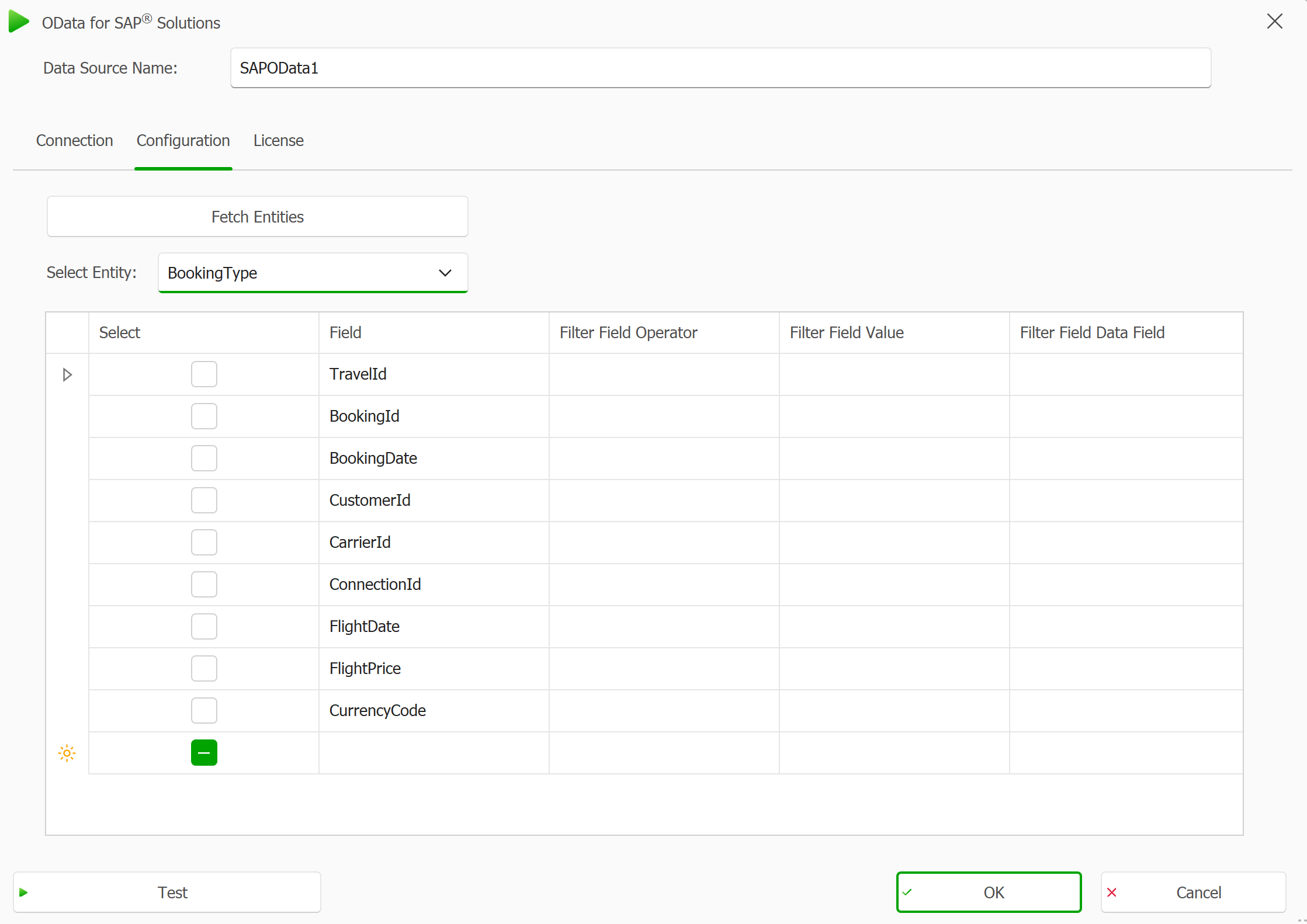Tick the TravelId select checkbox
Viewport: 1307px width, 924px height.
pyautogui.click(x=204, y=374)
